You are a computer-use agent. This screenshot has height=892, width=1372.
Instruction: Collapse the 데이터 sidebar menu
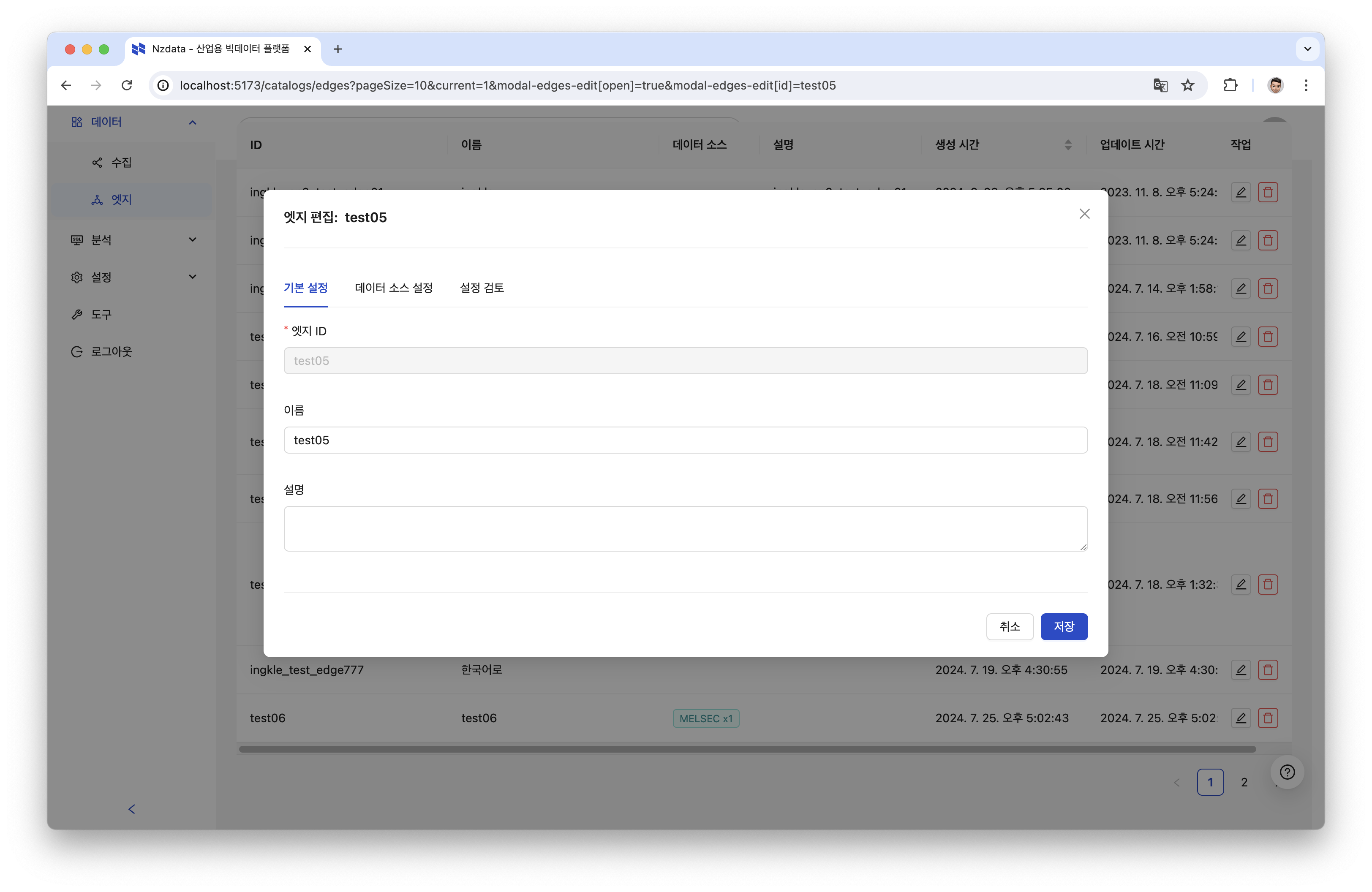193,122
